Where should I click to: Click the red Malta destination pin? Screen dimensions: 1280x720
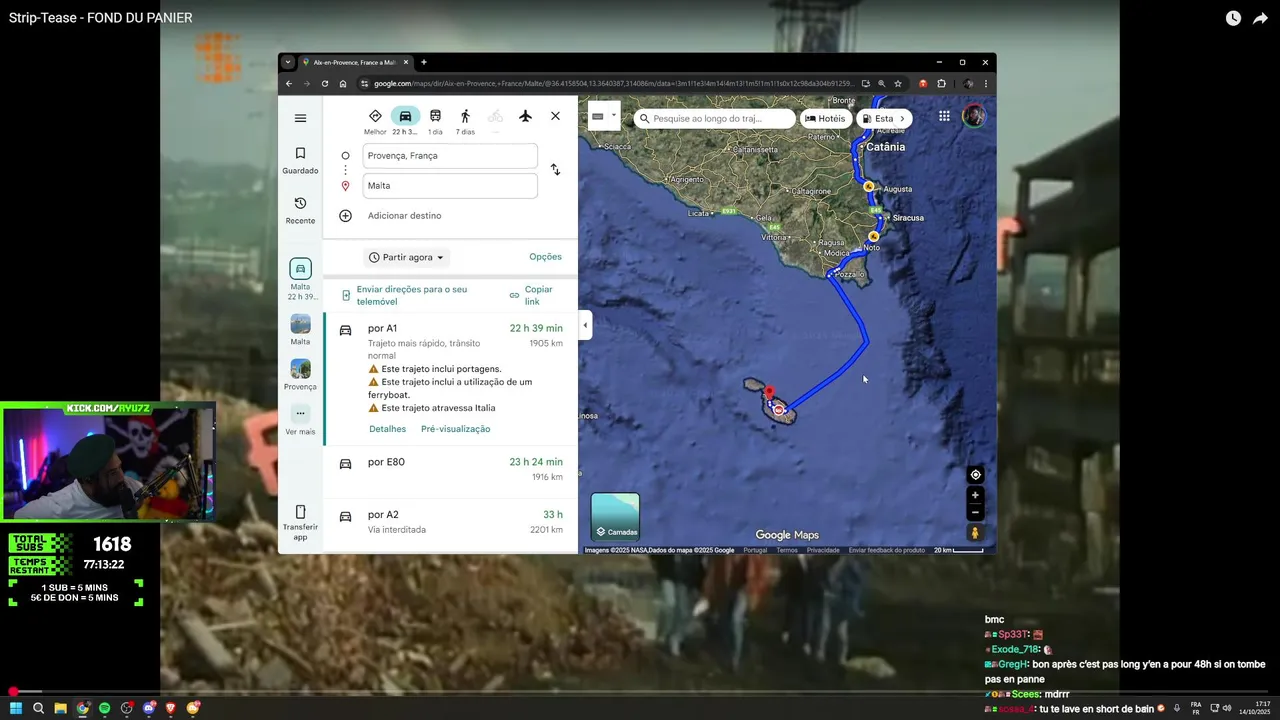point(769,394)
